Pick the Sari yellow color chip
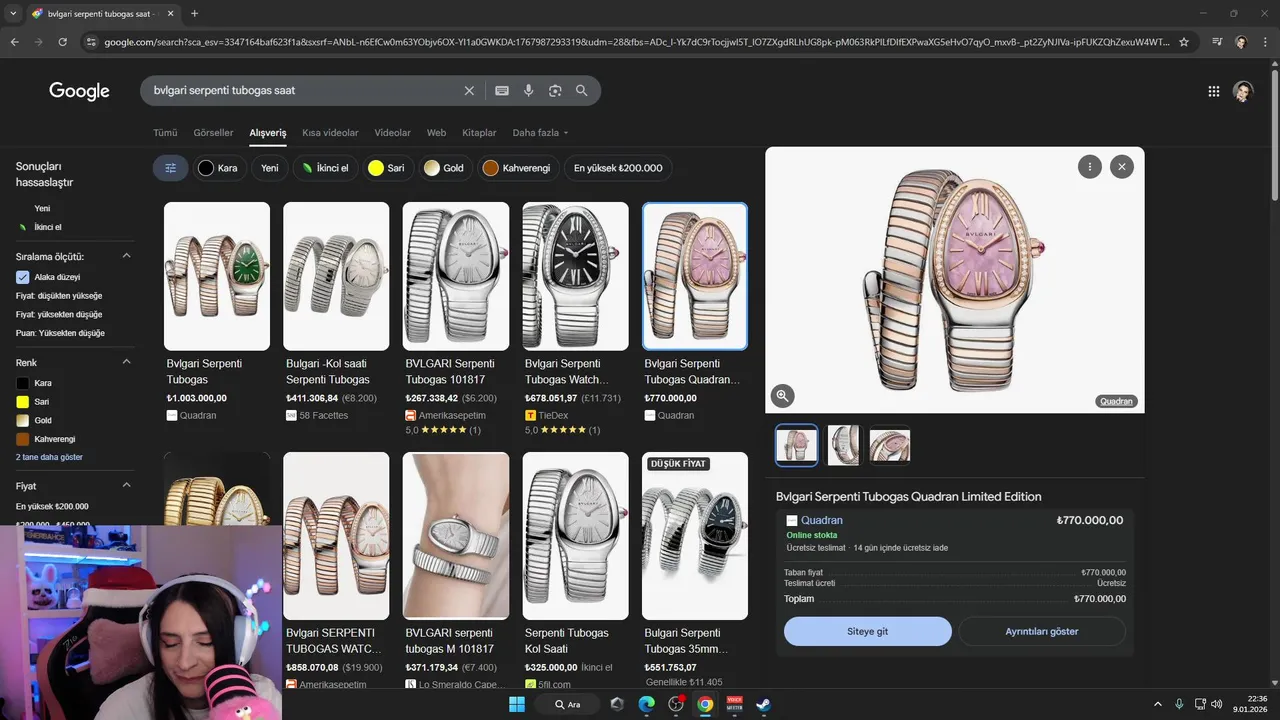Viewport: 1280px width, 720px height. (387, 168)
